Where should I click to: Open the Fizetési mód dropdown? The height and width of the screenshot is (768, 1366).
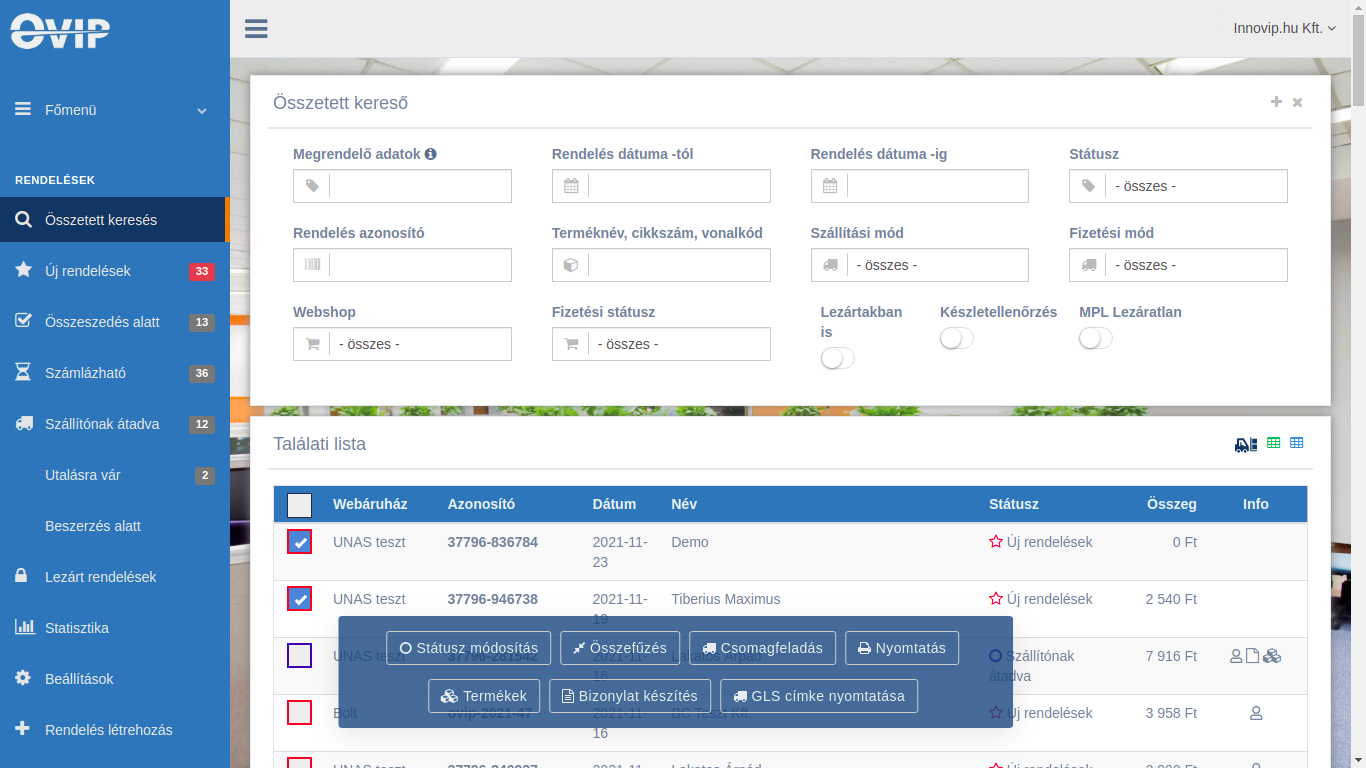1178,265
